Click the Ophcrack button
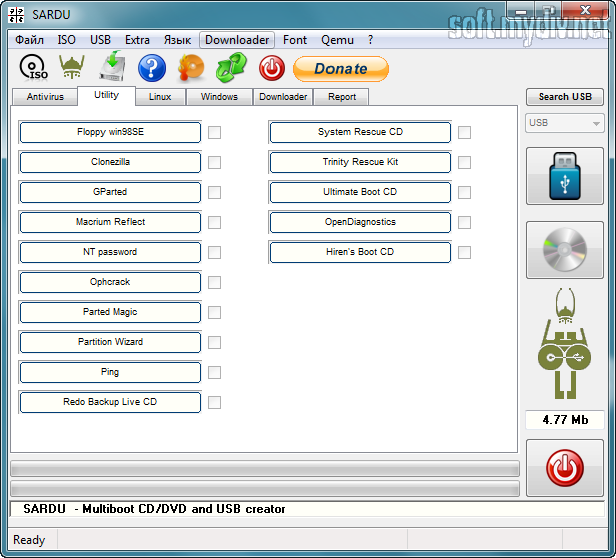Image resolution: width=616 pixels, height=558 pixels. (x=110, y=282)
